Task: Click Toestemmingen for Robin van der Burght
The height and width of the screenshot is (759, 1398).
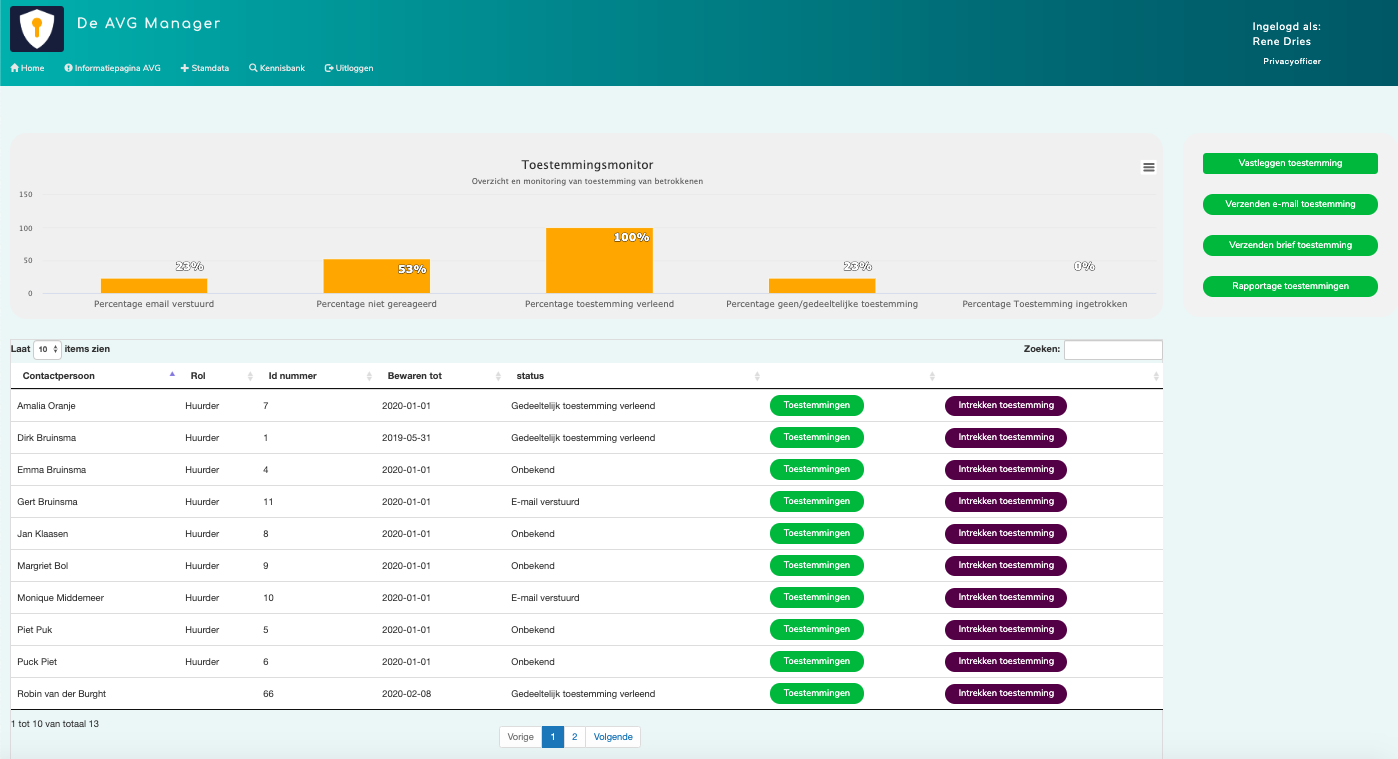Action: pyautogui.click(x=817, y=693)
